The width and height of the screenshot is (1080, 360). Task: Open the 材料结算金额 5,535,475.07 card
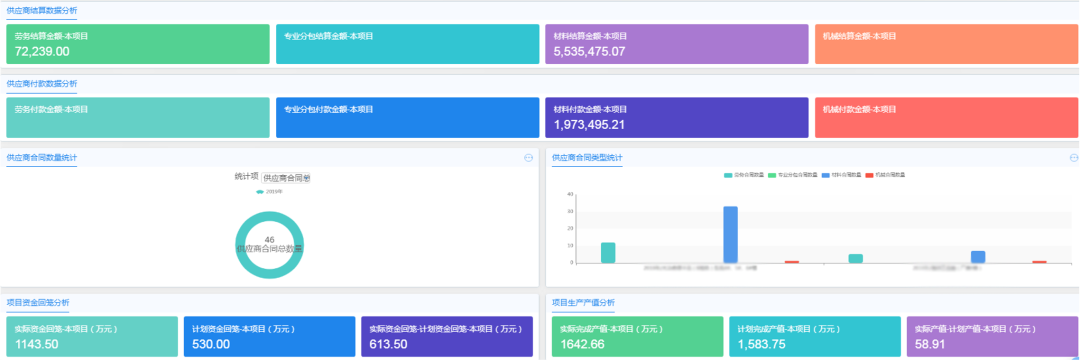click(677, 44)
